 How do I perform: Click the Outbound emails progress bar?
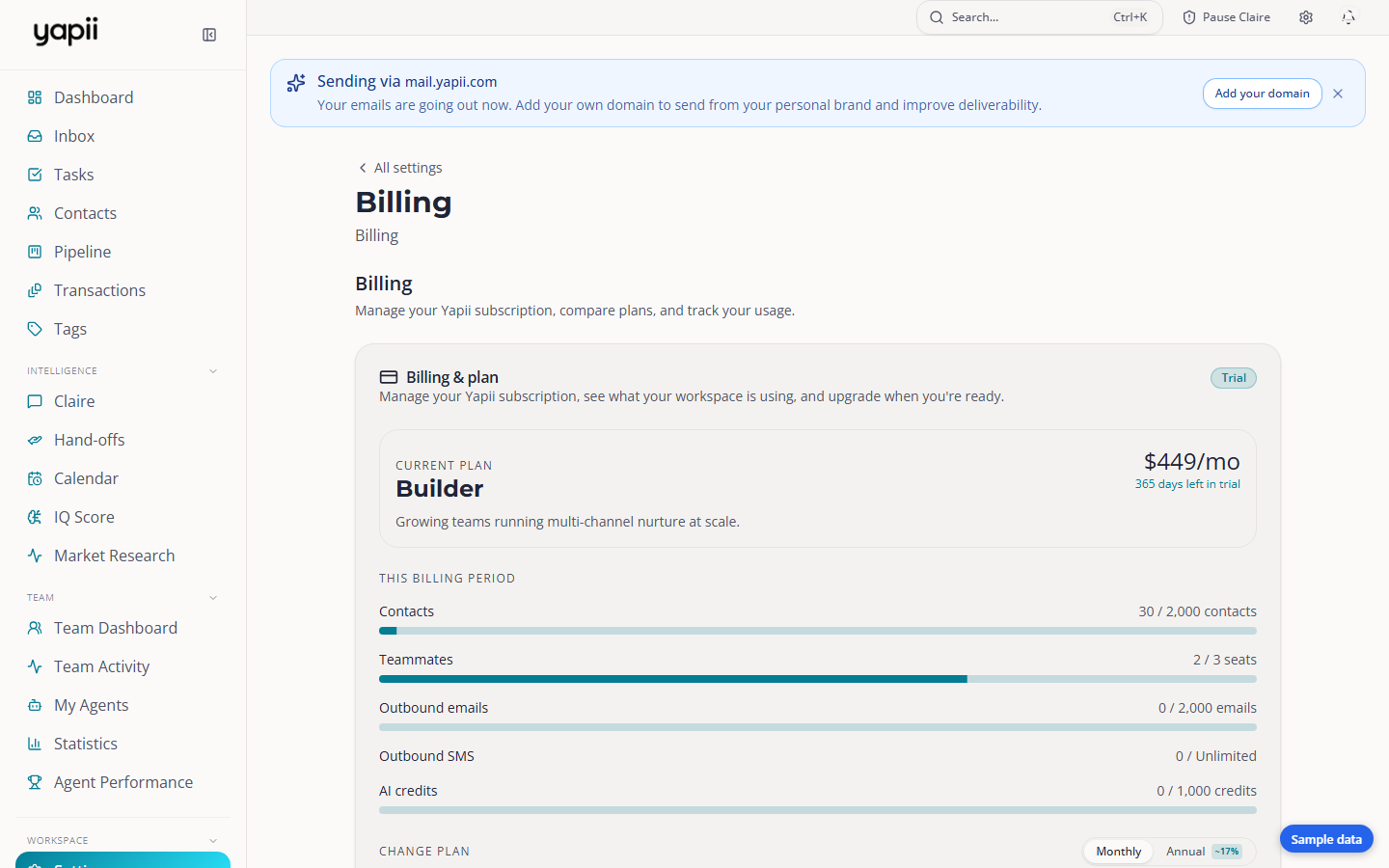(818, 727)
